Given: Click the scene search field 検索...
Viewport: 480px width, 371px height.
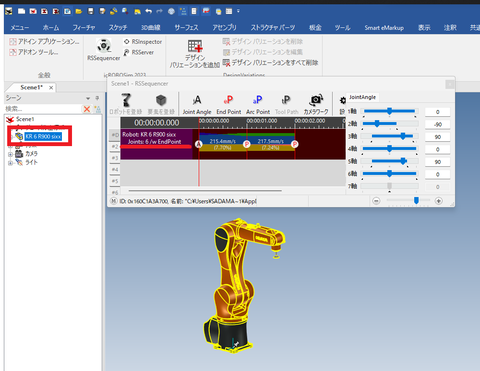Looking at the screenshot, I should point(43,109).
